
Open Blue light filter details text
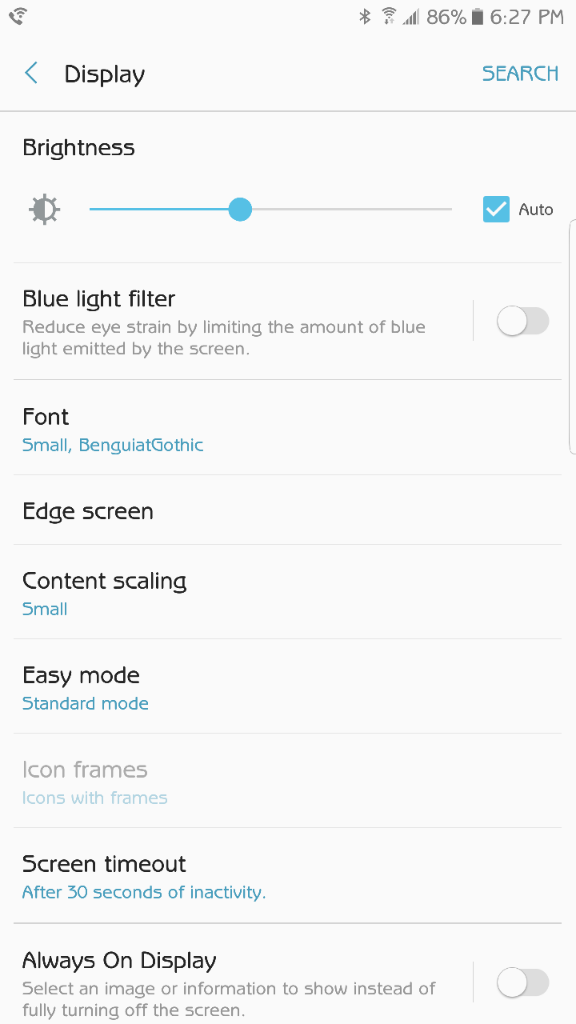click(x=224, y=338)
